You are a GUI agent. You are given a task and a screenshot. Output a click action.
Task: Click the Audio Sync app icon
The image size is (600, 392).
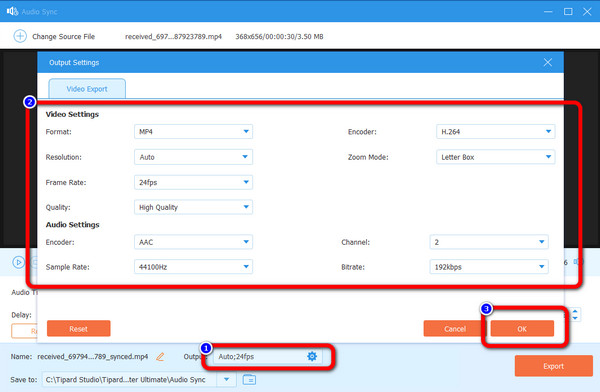pos(12,11)
